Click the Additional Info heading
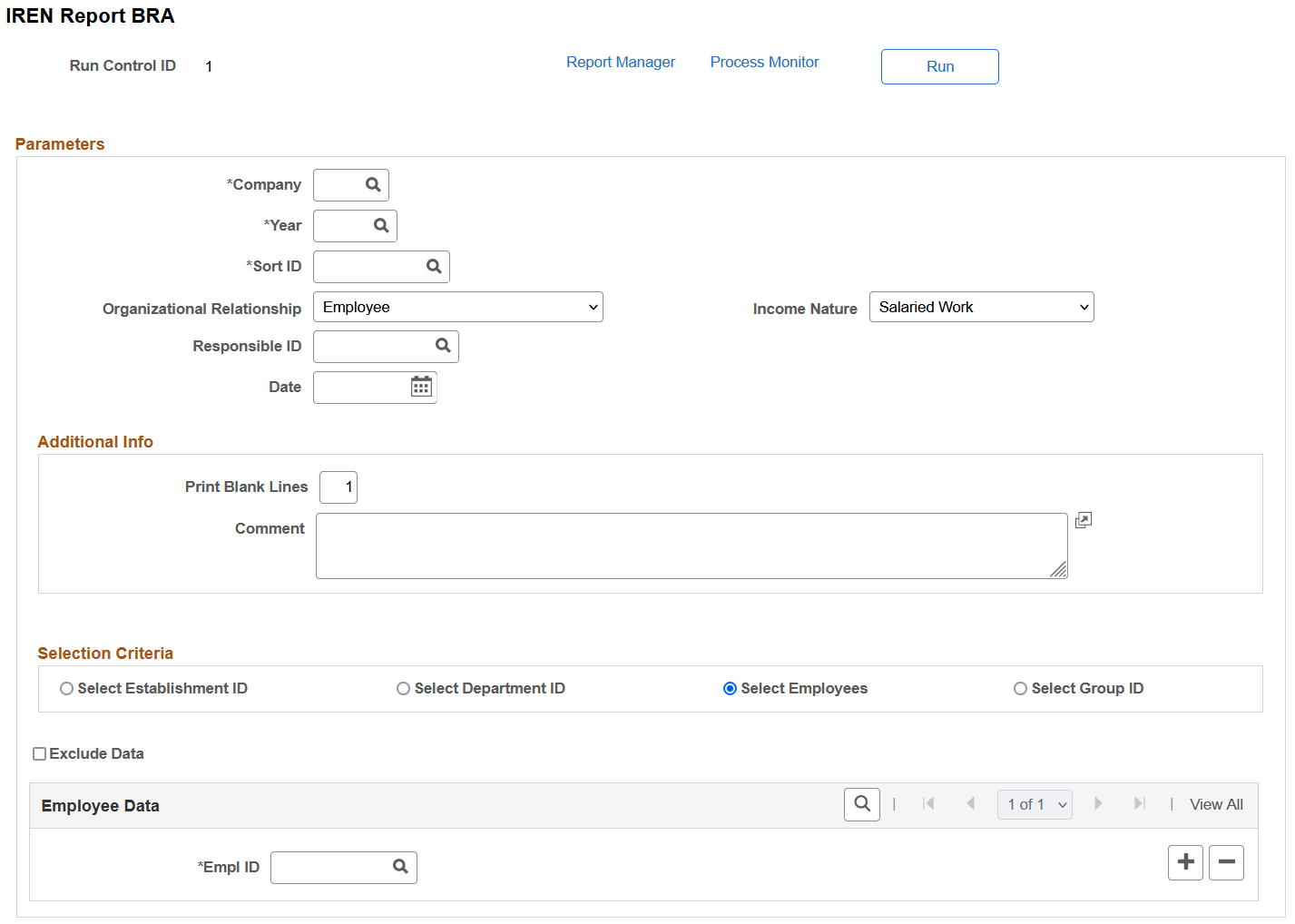The image size is (1295, 924). [95, 442]
